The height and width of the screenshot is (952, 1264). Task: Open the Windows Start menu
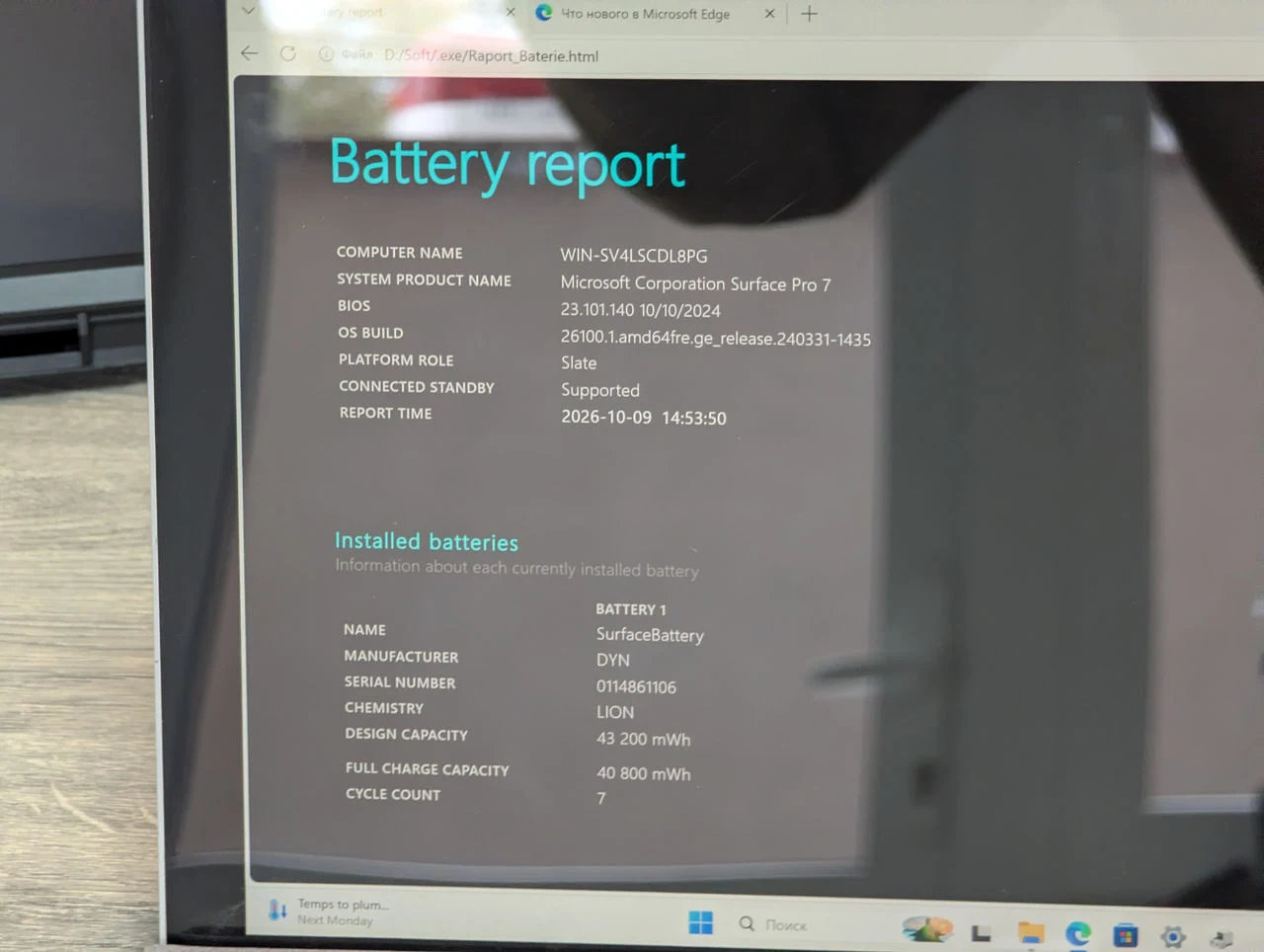[701, 922]
